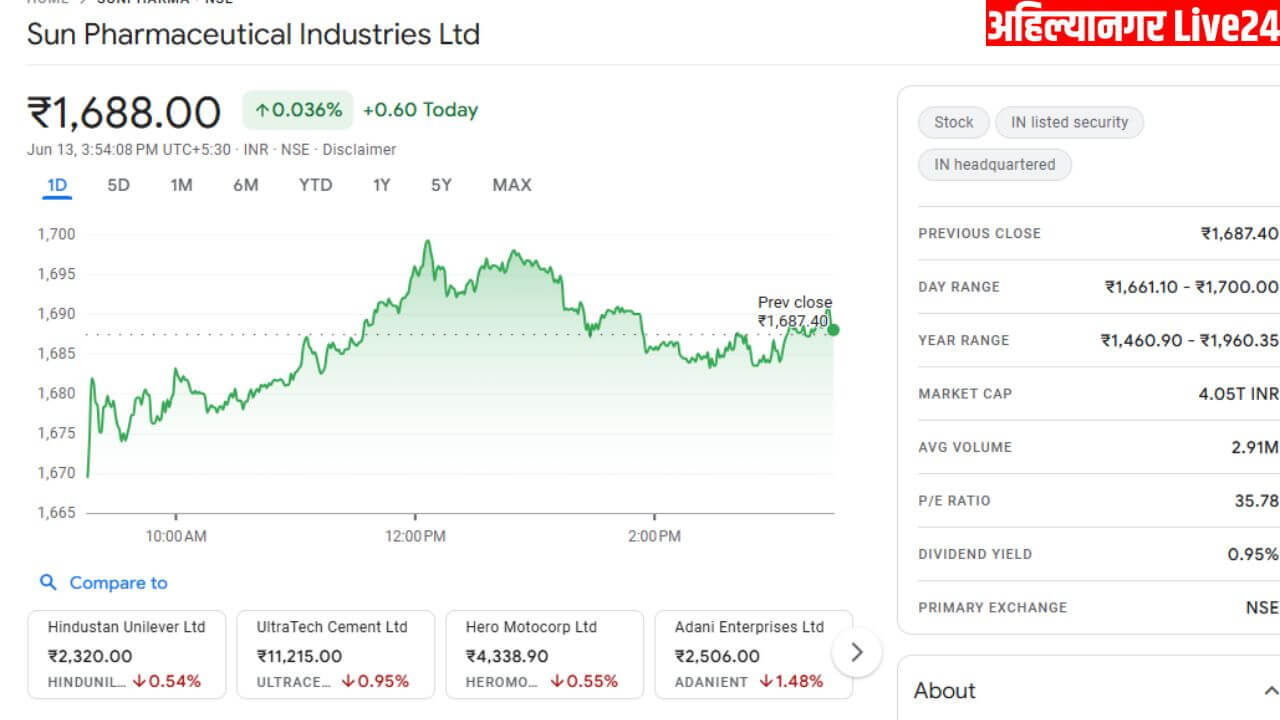This screenshot has width=1280, height=720.
Task: Click the IN listed security chip
Action: pyautogui.click(x=1069, y=122)
